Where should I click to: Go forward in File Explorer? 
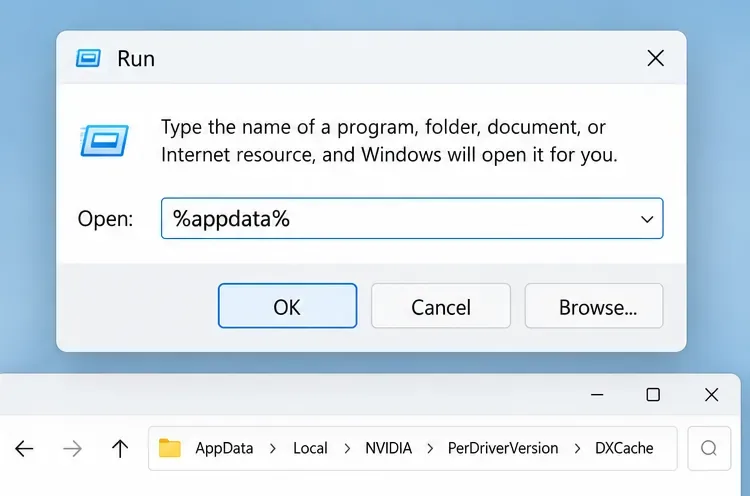click(72, 449)
